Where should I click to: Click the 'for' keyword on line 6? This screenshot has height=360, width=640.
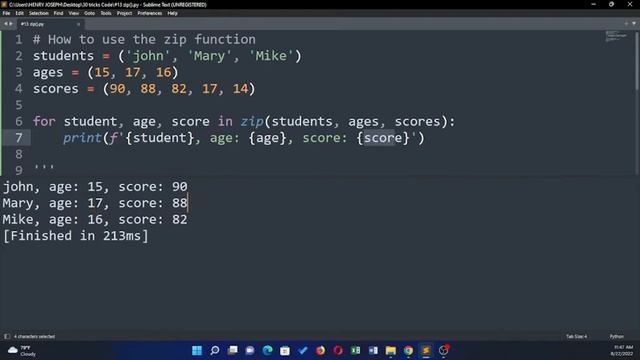click(44, 121)
